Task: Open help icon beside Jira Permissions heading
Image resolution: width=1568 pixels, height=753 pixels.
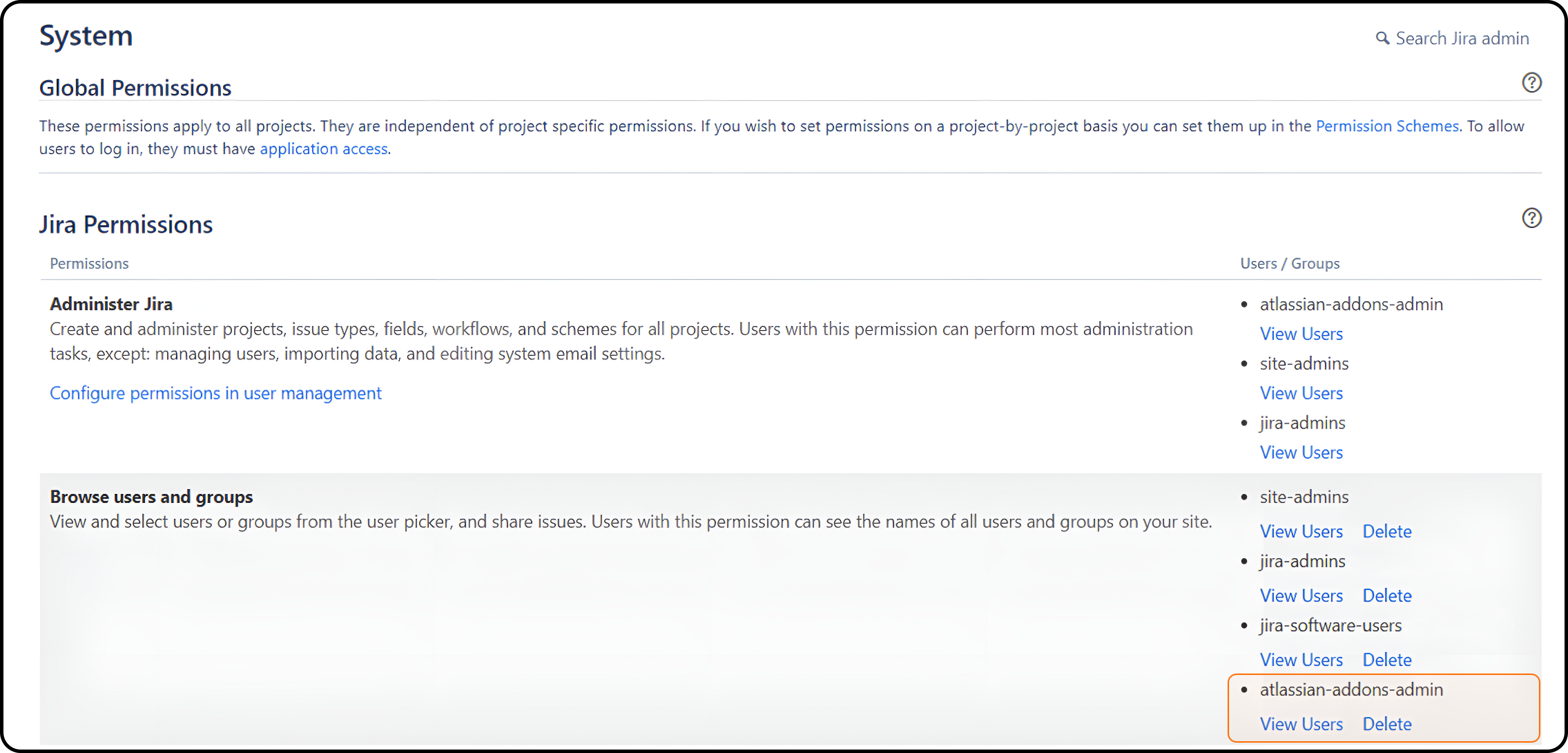Action: click(x=1531, y=218)
